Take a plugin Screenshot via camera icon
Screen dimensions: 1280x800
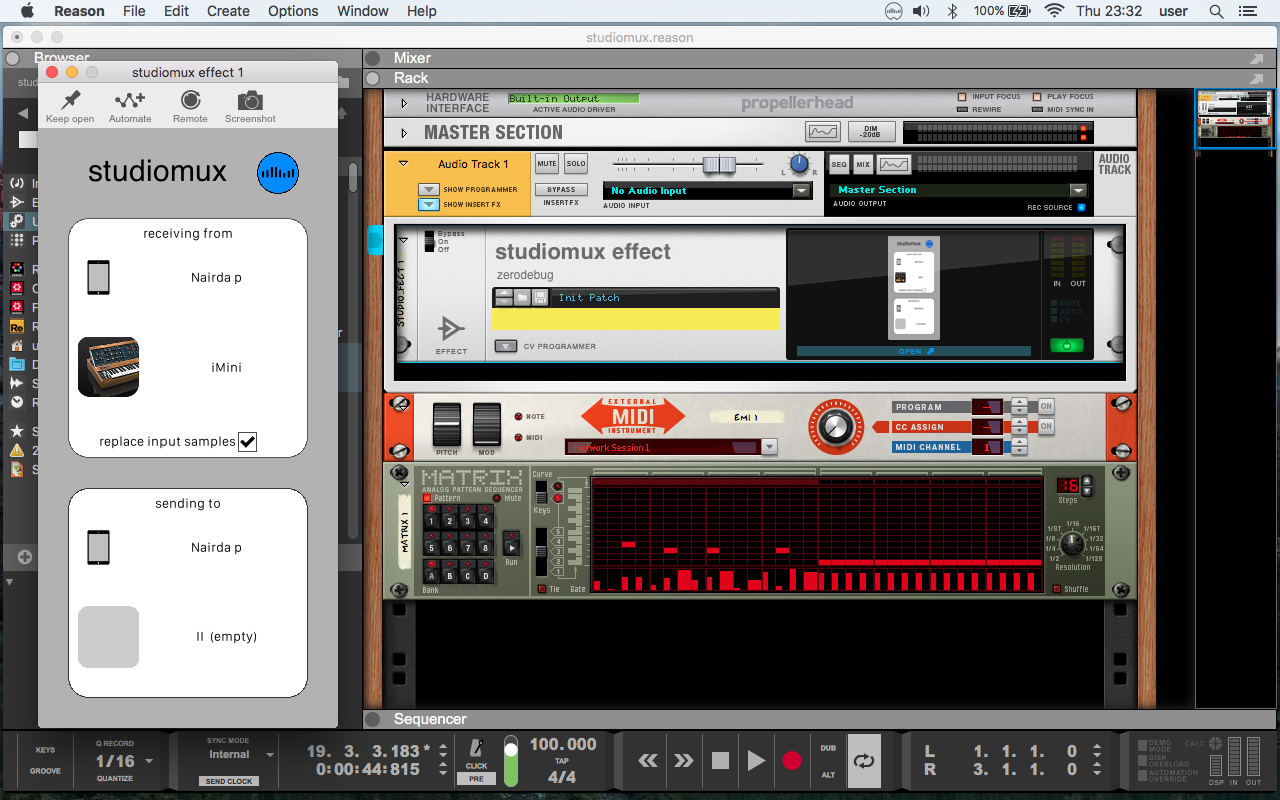(250, 100)
